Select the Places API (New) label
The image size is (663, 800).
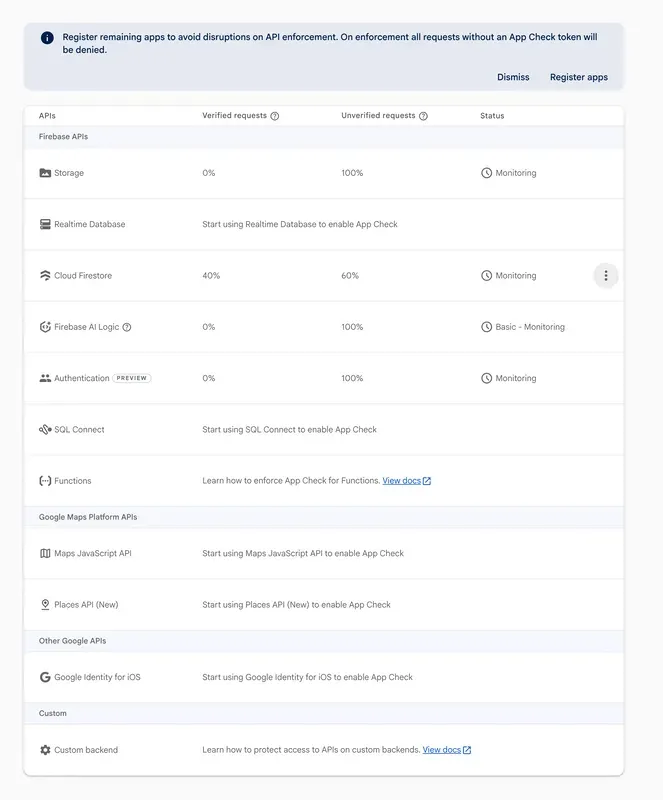pyautogui.click(x=86, y=605)
